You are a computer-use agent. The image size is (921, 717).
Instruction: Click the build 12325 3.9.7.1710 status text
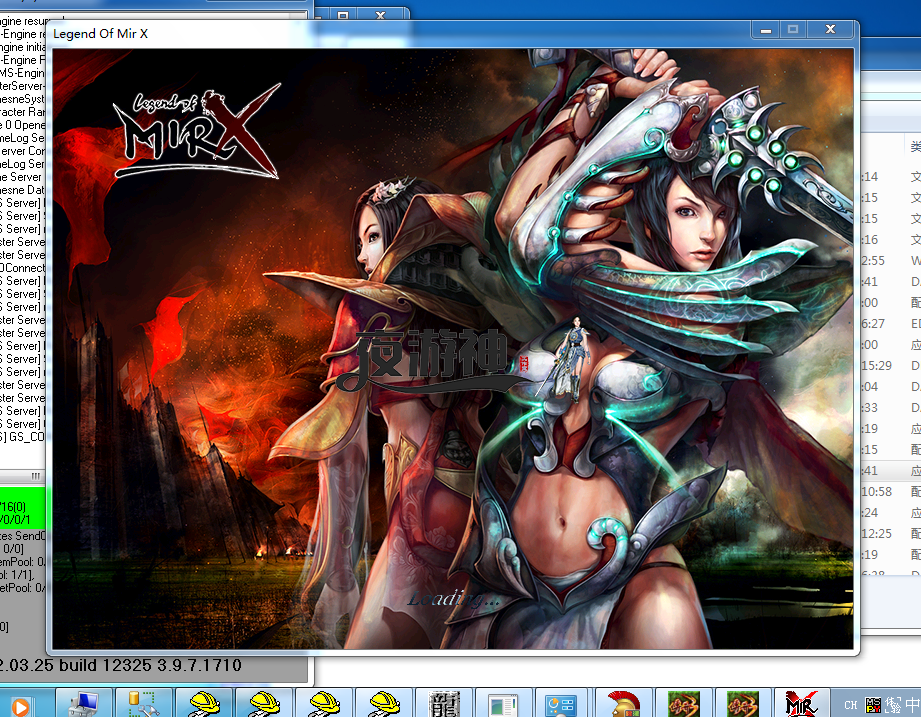pyautogui.click(x=120, y=665)
